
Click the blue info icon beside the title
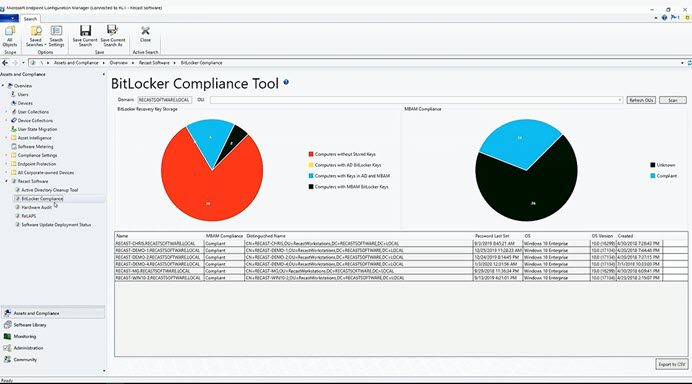[286, 82]
